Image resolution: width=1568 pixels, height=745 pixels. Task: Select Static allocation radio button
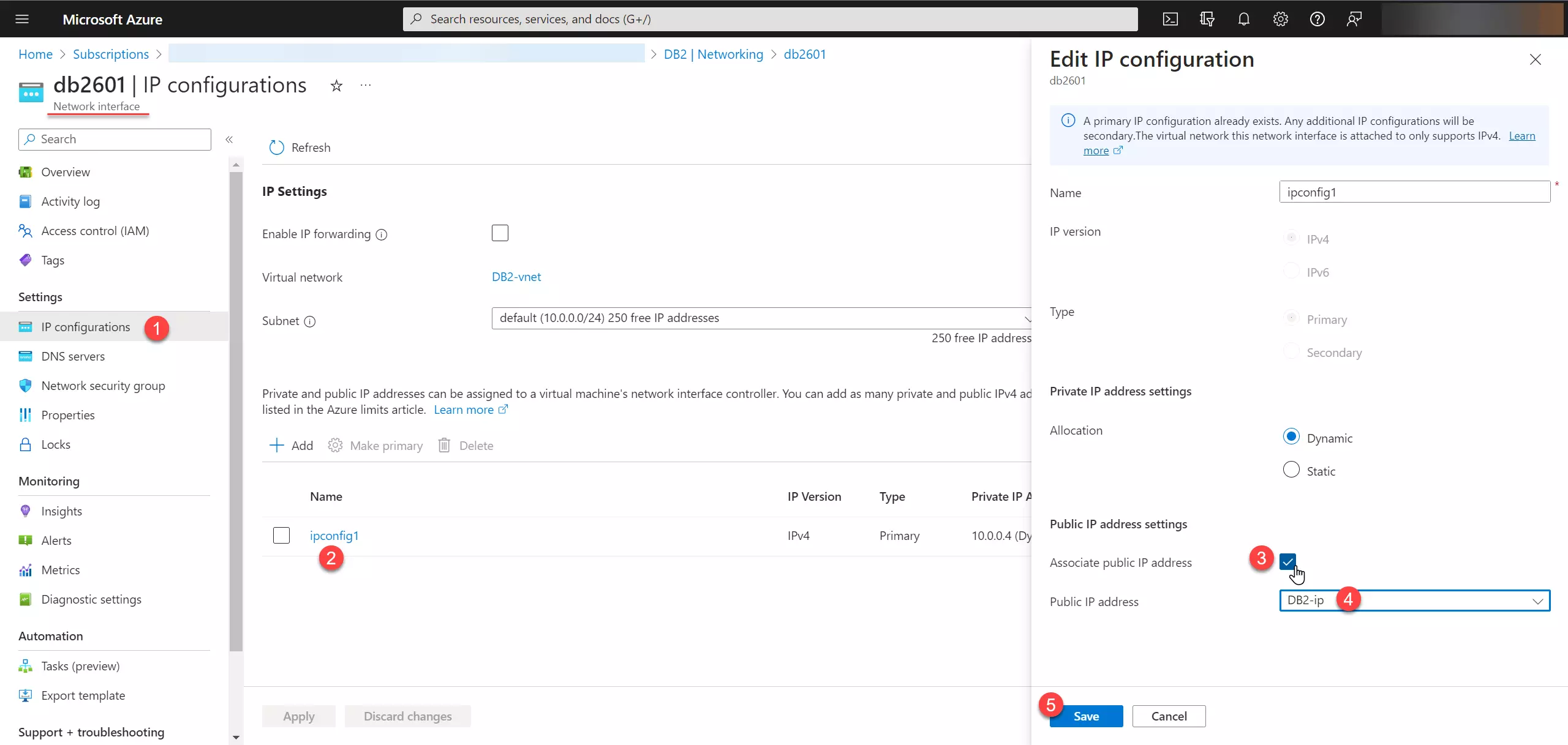(x=1291, y=470)
